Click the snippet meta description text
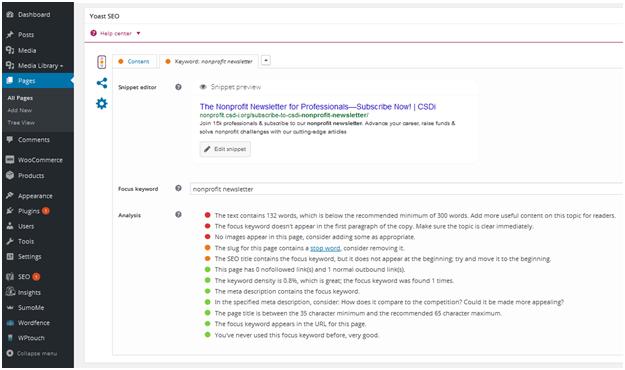Image resolution: width=625 pixels, height=370 pixels. point(327,128)
